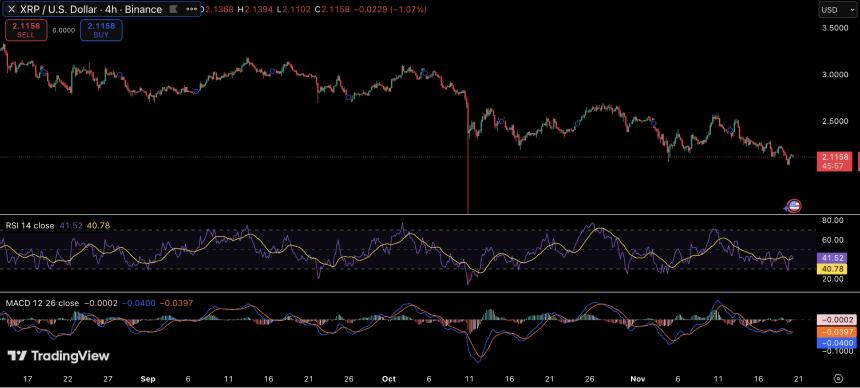Click the rightmost 21 date label
Image resolution: width=860 pixels, height=388 pixels.
point(799,379)
